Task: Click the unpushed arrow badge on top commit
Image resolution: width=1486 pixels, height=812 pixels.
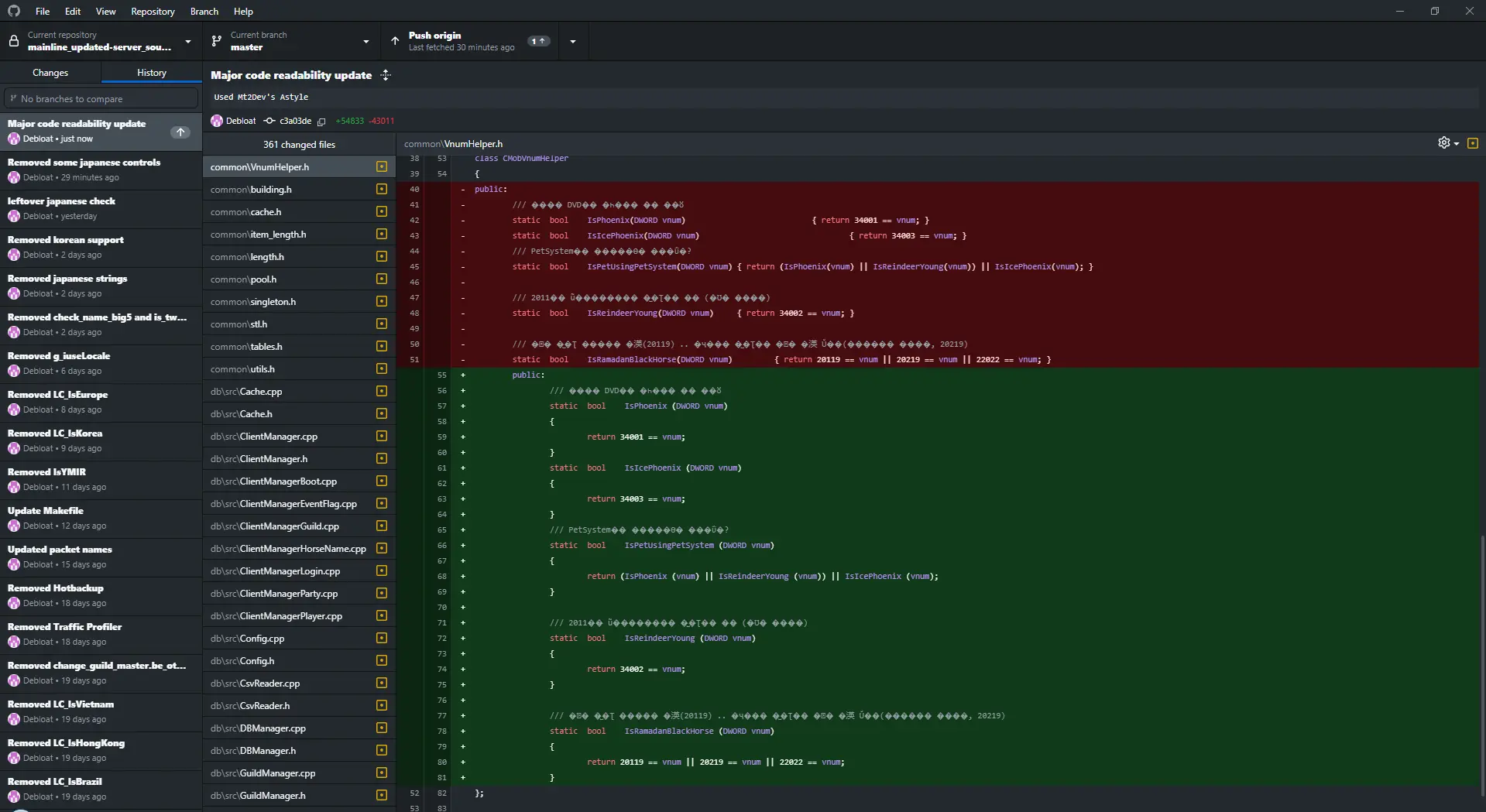Action: pos(180,132)
